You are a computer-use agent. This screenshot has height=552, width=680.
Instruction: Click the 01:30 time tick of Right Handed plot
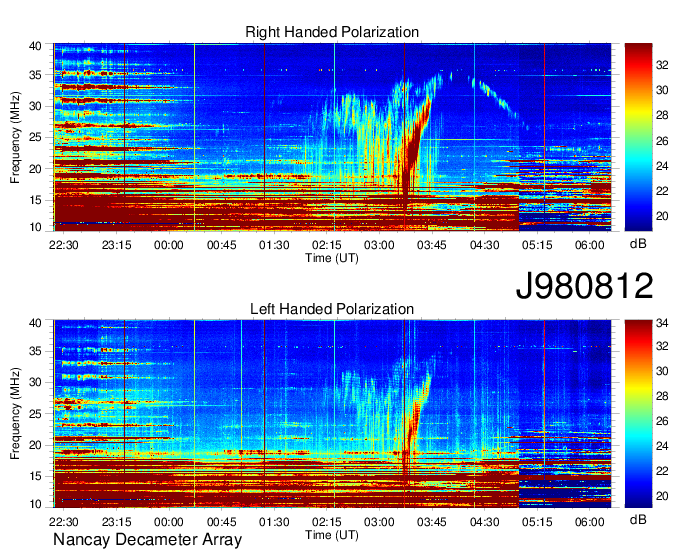[274, 245]
